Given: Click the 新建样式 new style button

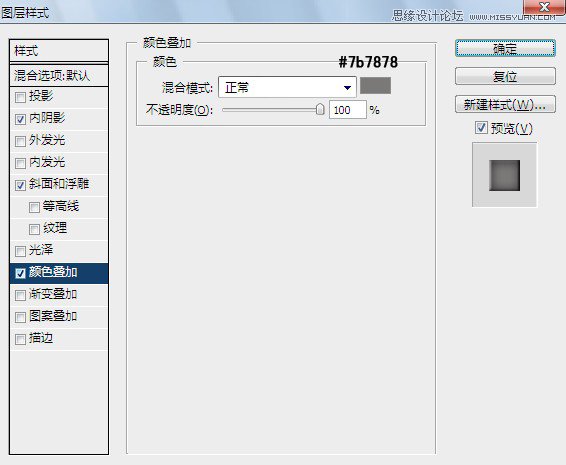Looking at the screenshot, I should tap(505, 104).
